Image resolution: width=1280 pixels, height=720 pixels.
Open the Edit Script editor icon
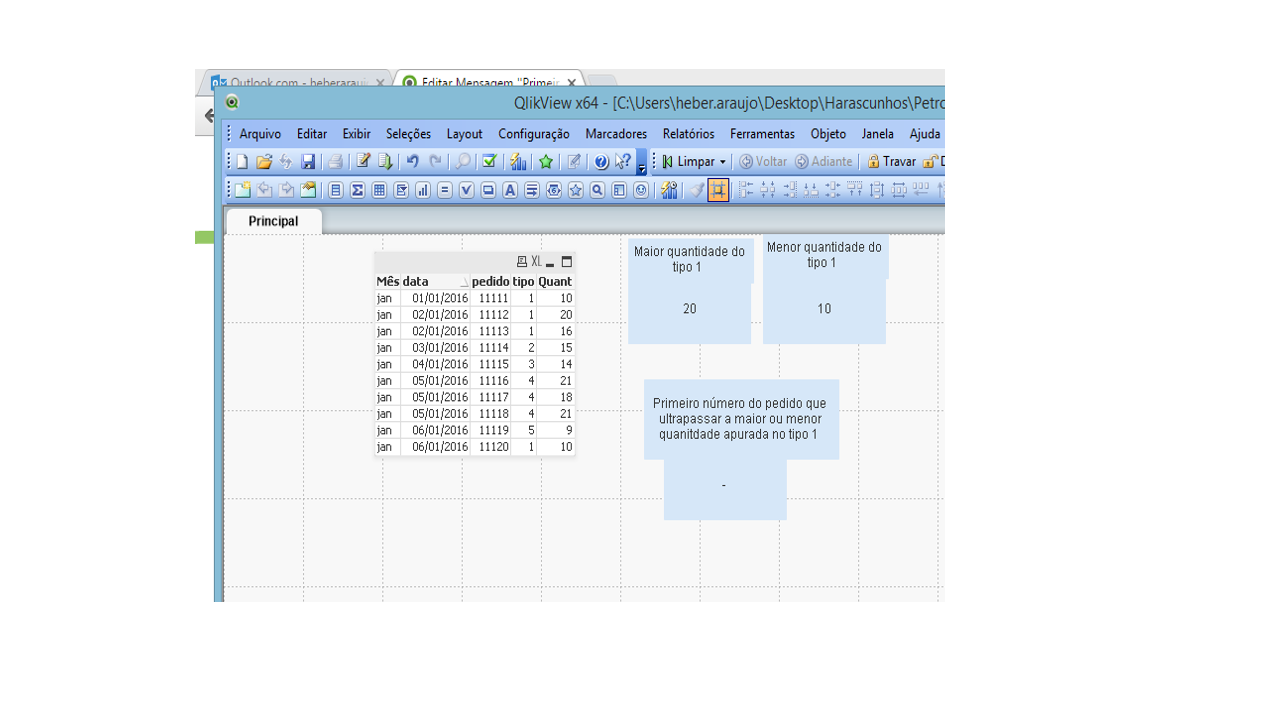click(363, 161)
